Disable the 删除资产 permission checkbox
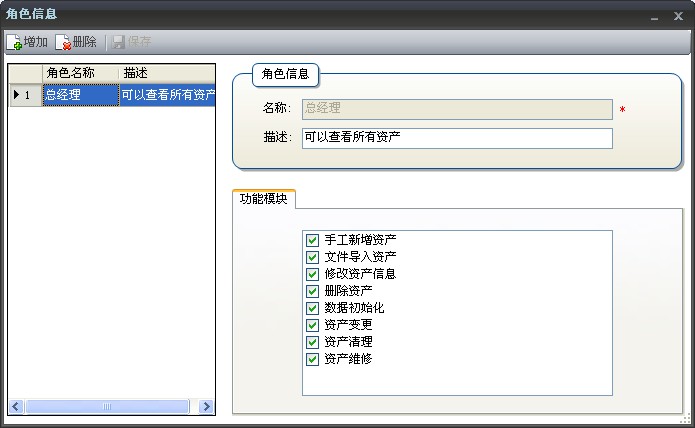The image size is (695, 428). click(312, 291)
